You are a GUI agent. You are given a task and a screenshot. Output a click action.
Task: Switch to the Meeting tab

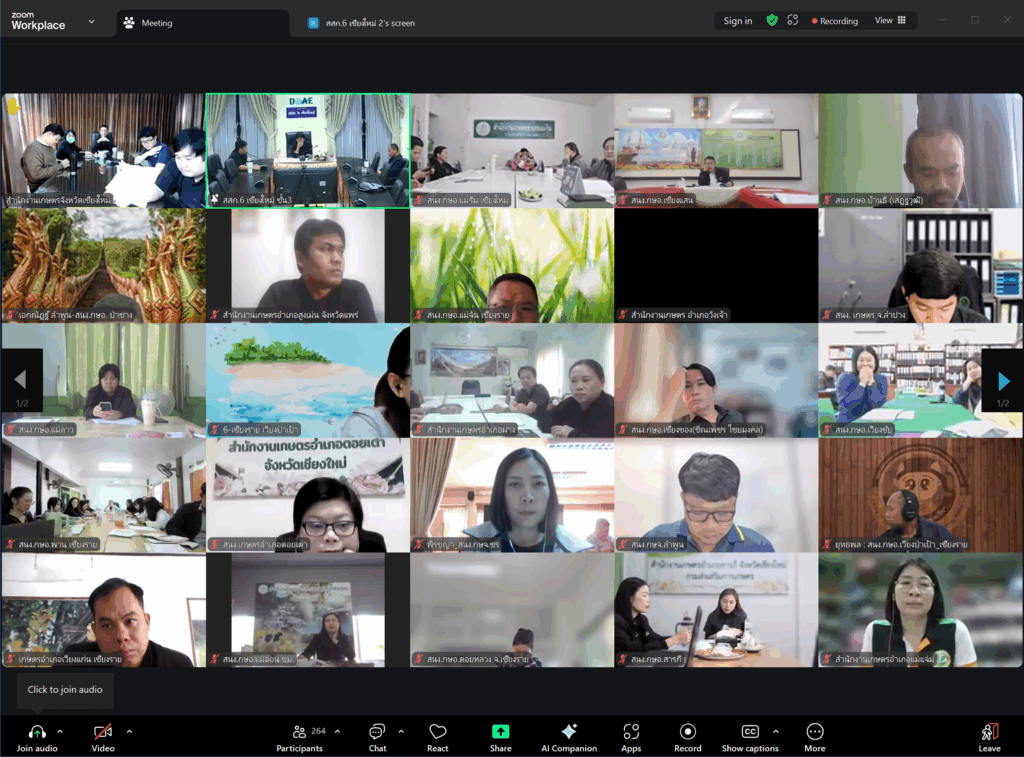coord(156,22)
